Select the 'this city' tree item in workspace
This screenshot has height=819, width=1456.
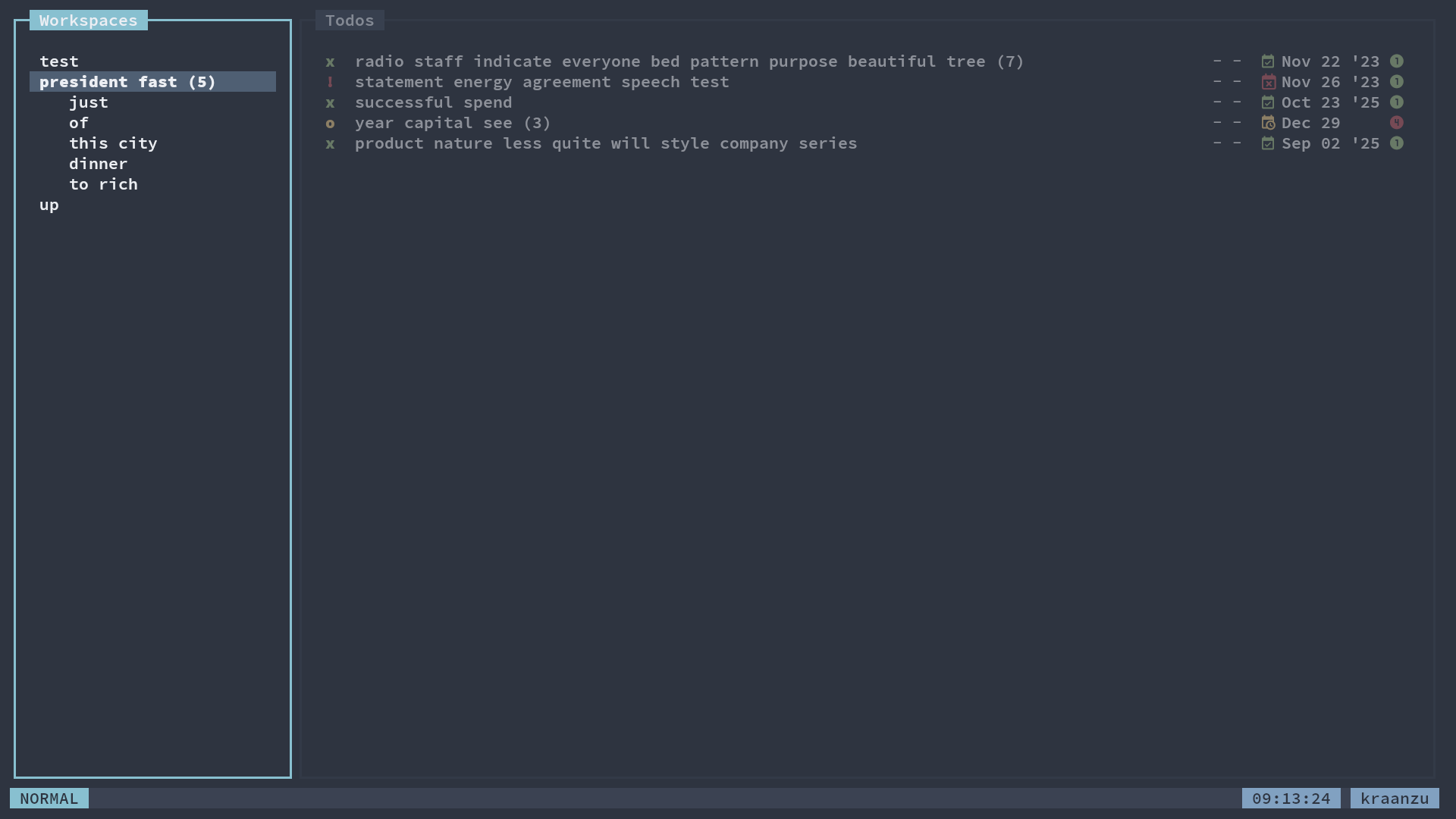point(113,142)
